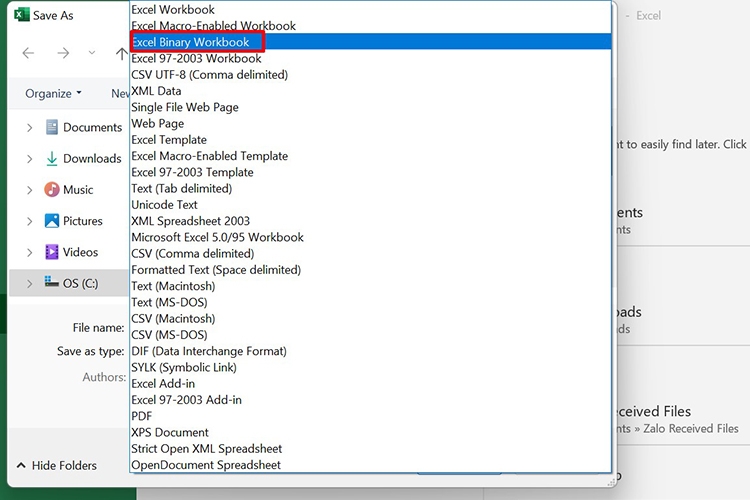The image size is (750, 500).
Task: Choose Excel 97-2003 Workbook type
Action: pos(370,58)
